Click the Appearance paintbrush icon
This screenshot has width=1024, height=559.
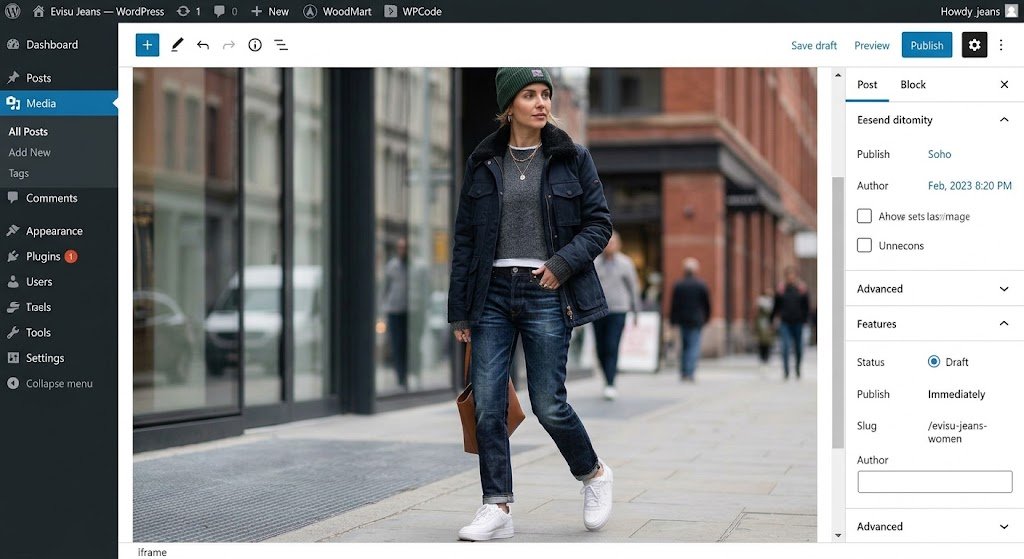(x=13, y=231)
